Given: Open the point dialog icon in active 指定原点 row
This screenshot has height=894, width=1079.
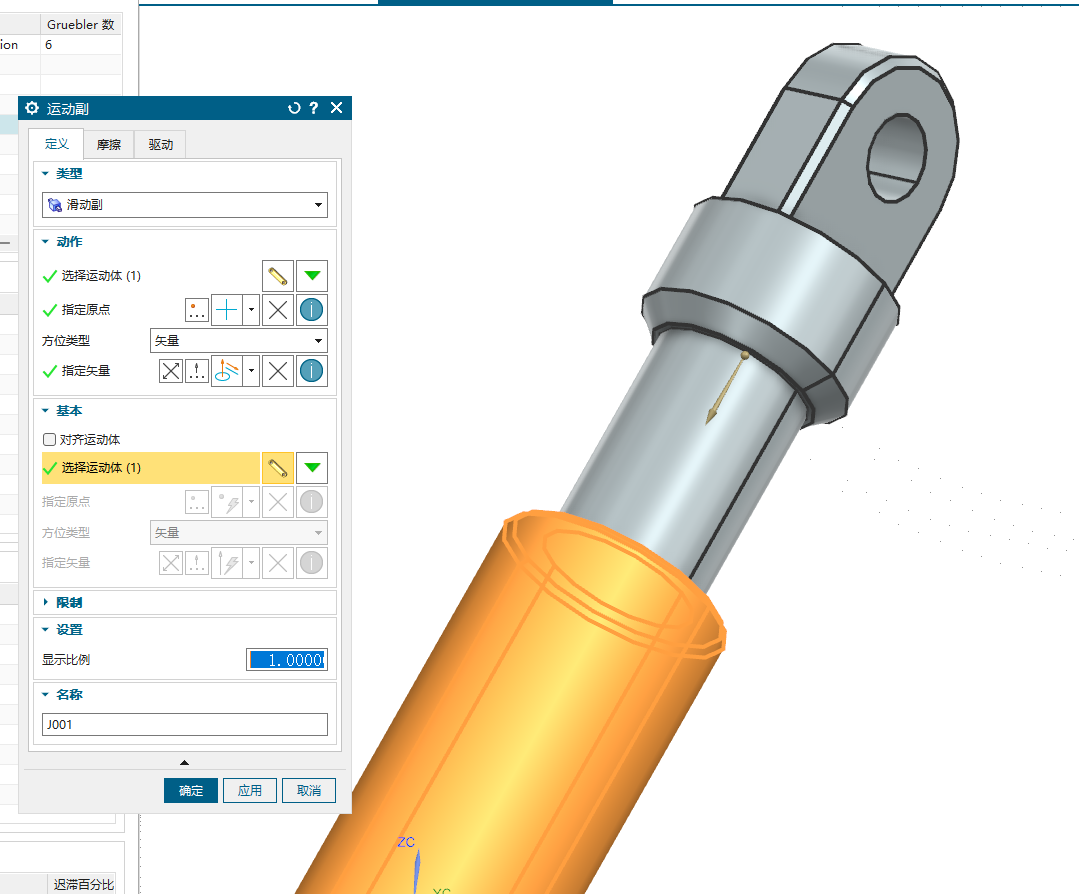Looking at the screenshot, I should [197, 310].
